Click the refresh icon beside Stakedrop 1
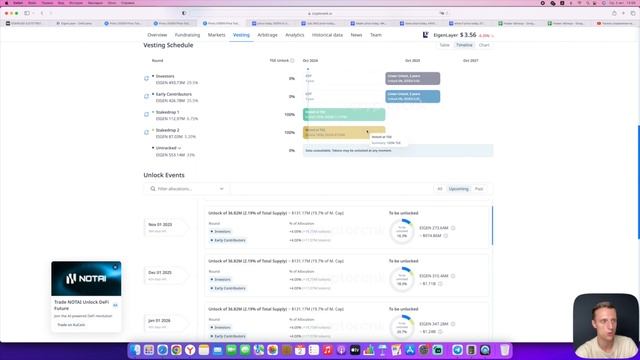The height and width of the screenshot is (360, 640). tap(146, 114)
